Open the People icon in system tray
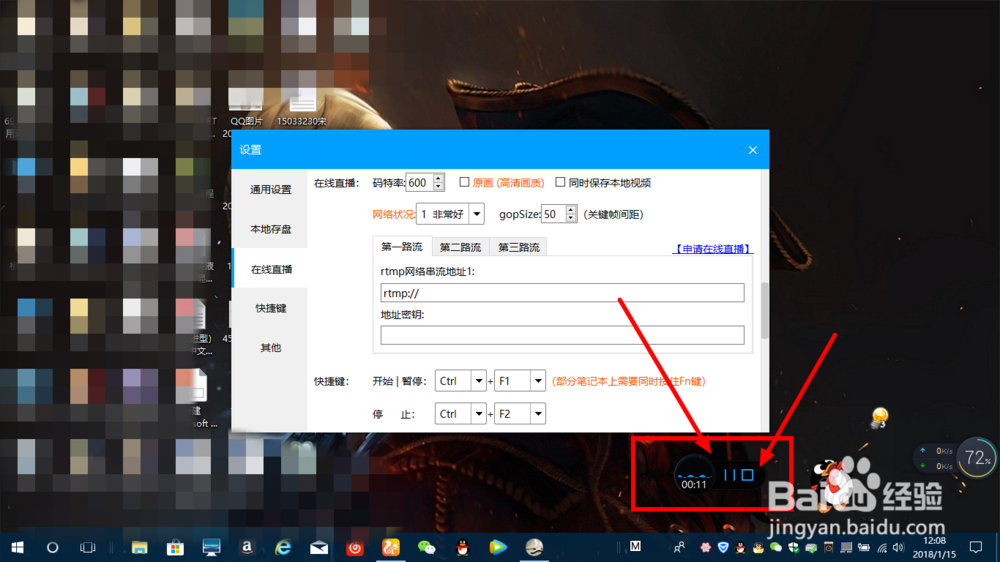The image size is (1000, 562). tap(679, 547)
